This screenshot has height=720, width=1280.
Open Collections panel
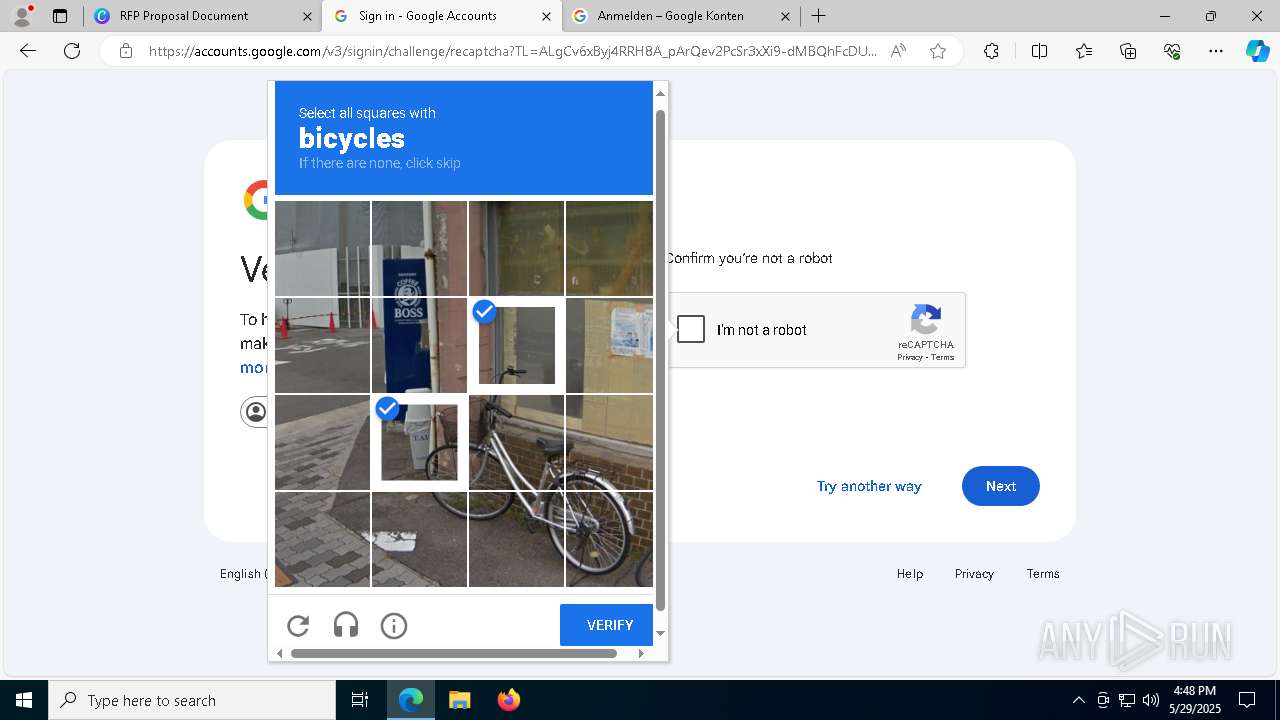[x=1128, y=51]
